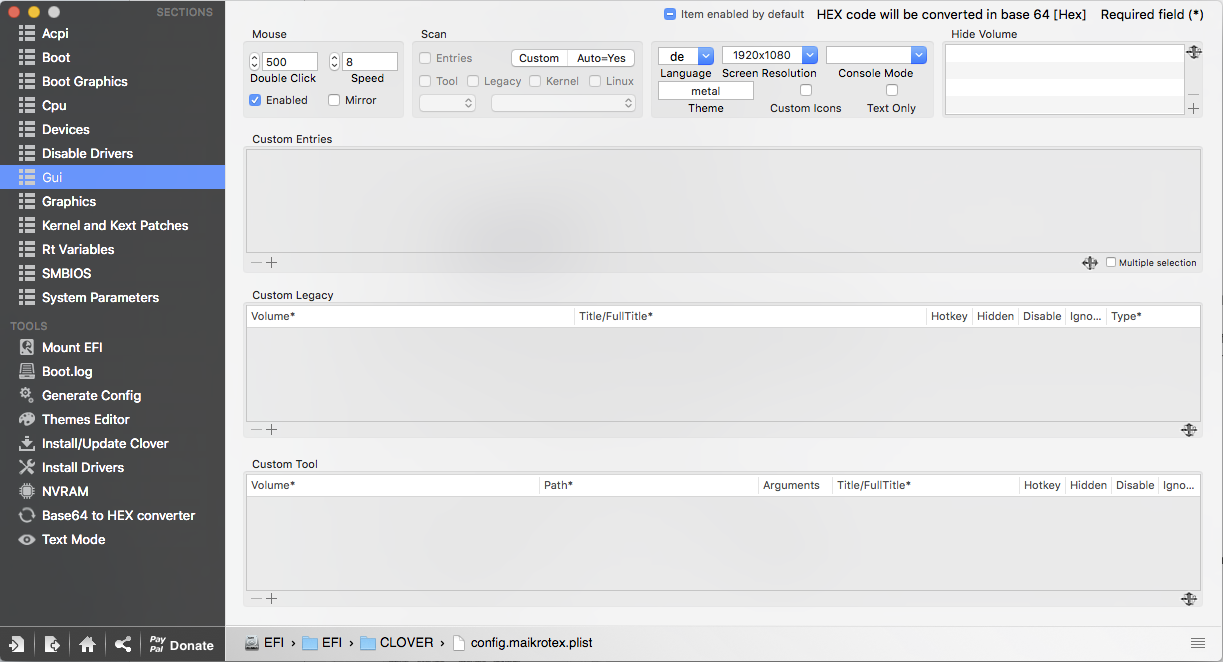Expand the Screen Resolution 1920x1080 dropdown
Viewport: 1223px width, 662px height.
pyautogui.click(x=810, y=56)
